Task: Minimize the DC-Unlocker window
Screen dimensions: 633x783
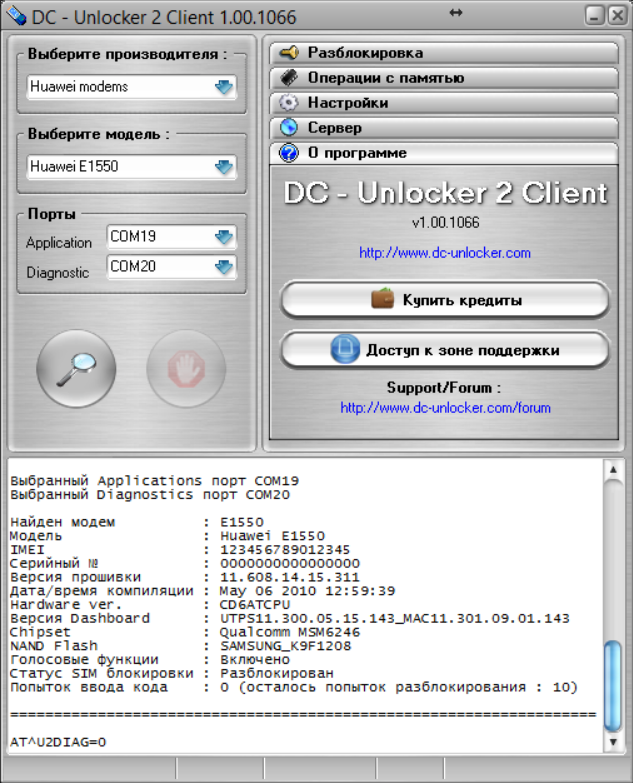Action: click(595, 15)
